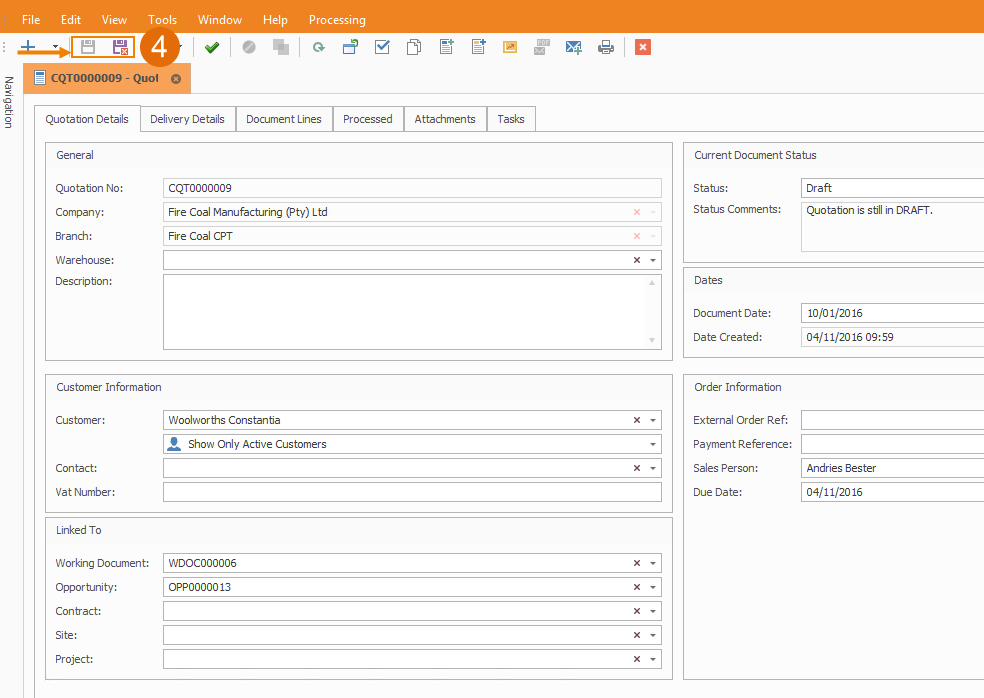Open the Warehouse dropdown
Image resolution: width=984 pixels, height=698 pixels.
651,259
